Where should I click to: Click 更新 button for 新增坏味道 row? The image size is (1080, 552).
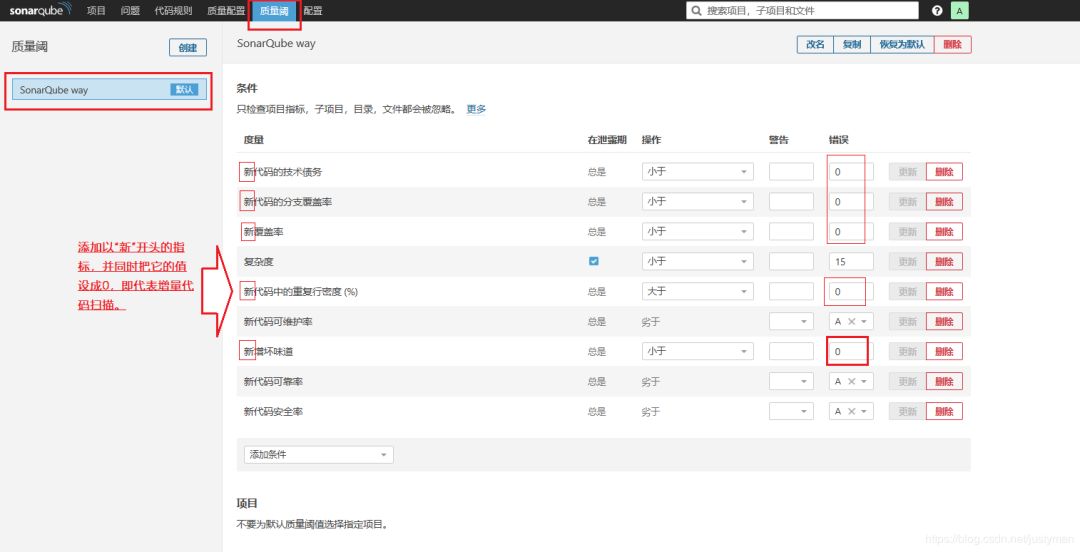coord(907,351)
